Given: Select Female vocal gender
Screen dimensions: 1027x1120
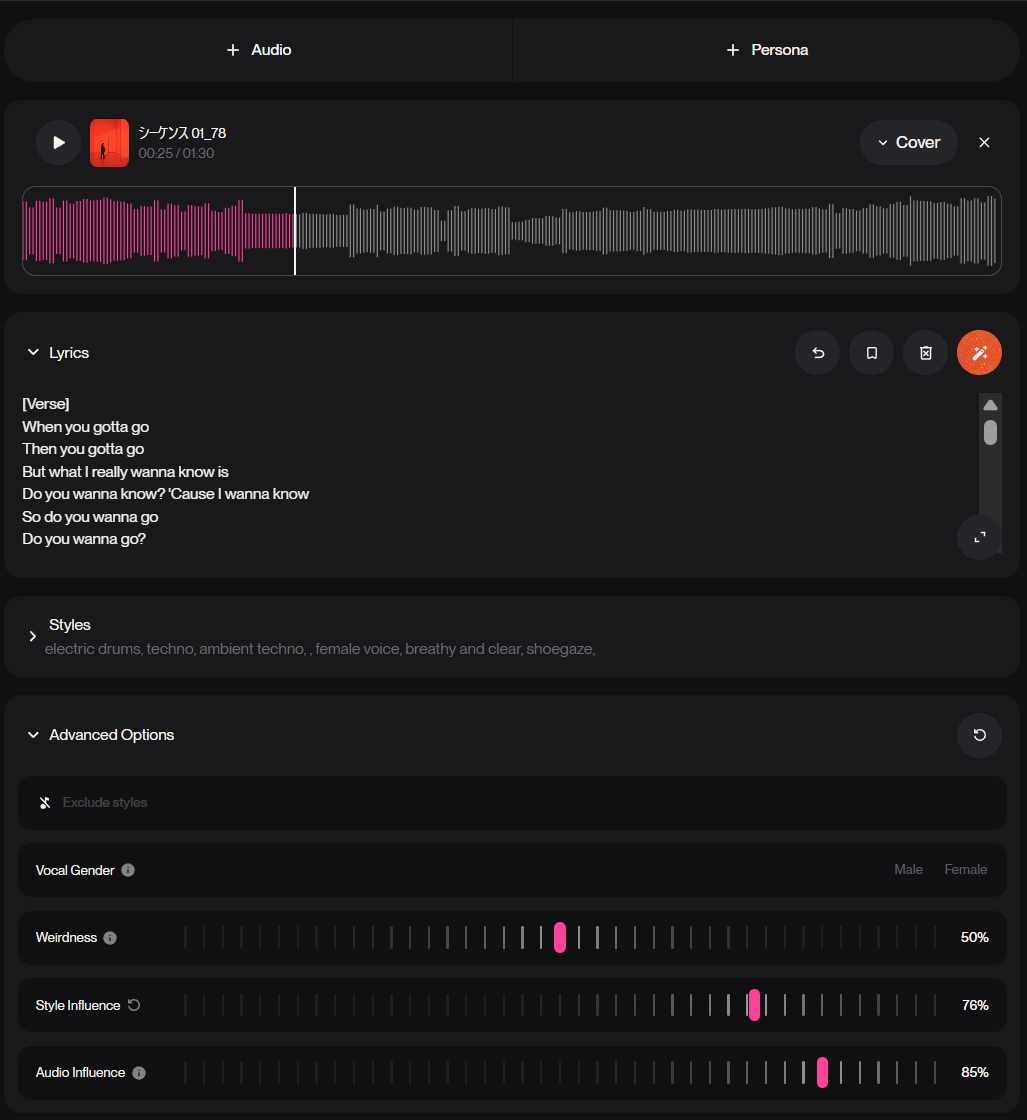Looking at the screenshot, I should 965,870.
